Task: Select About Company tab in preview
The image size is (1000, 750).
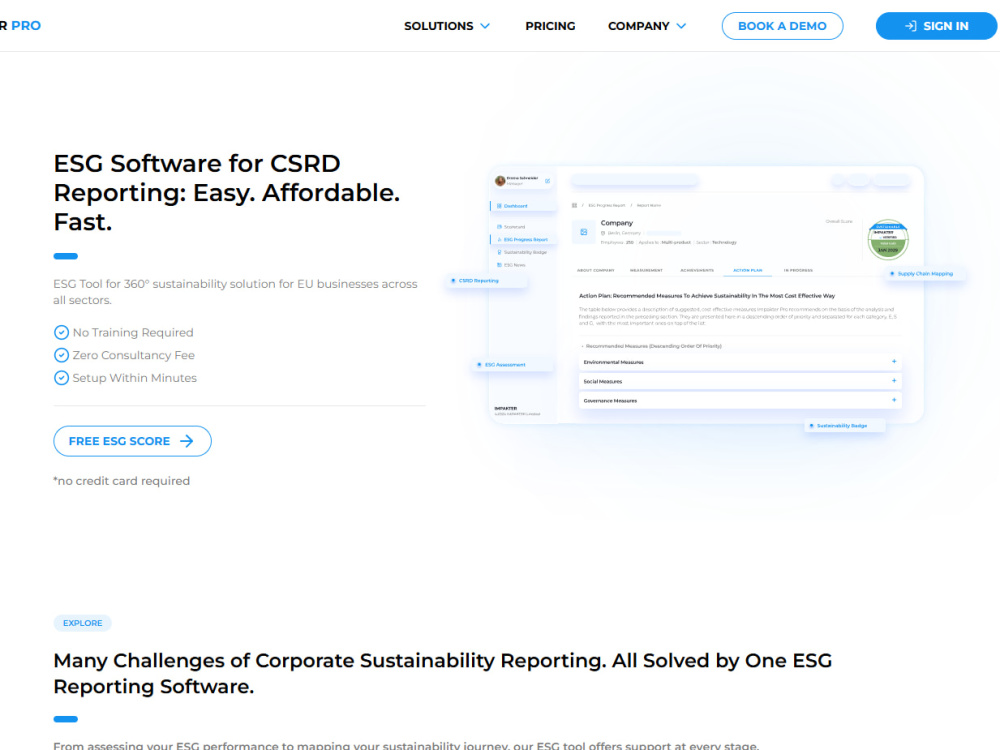Action: point(596,270)
